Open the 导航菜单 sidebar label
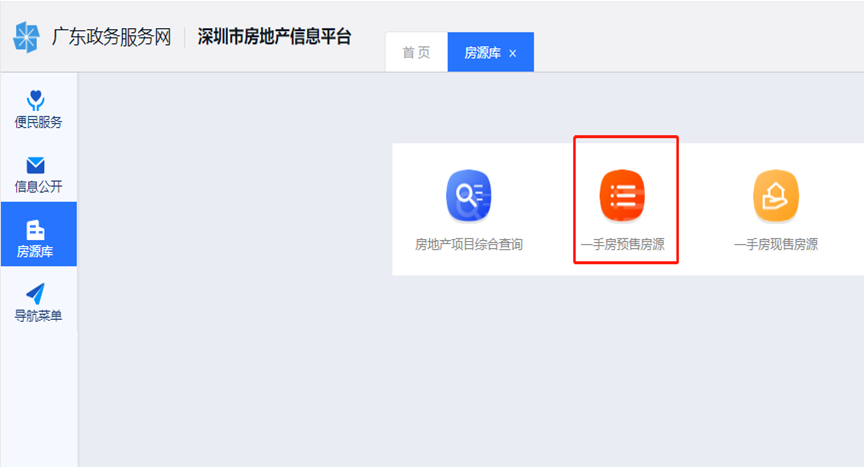The image size is (864, 467). point(38,316)
